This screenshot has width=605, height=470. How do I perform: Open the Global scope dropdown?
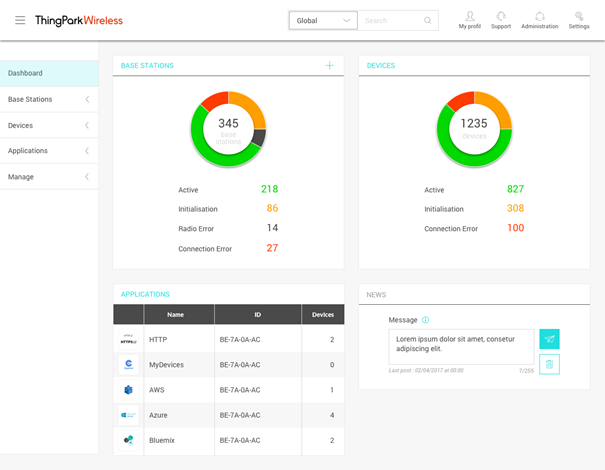tap(323, 20)
